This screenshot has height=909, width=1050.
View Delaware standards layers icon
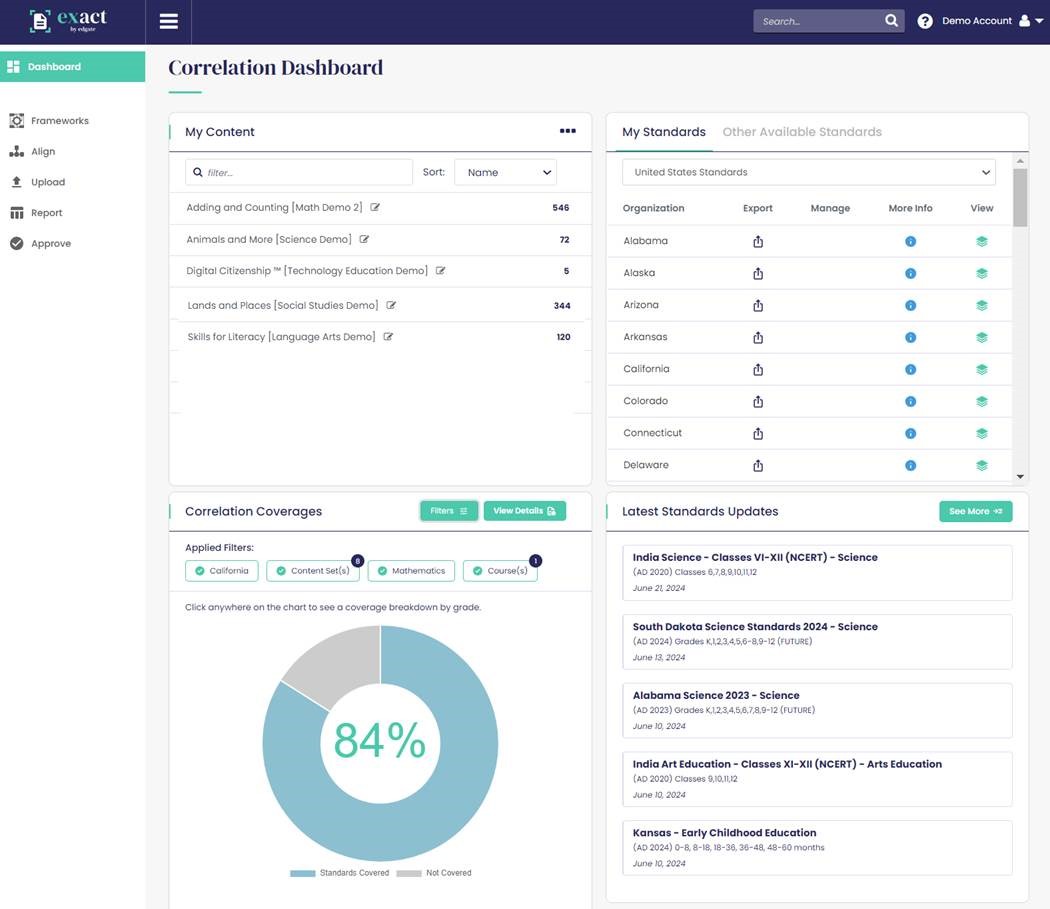click(982, 466)
